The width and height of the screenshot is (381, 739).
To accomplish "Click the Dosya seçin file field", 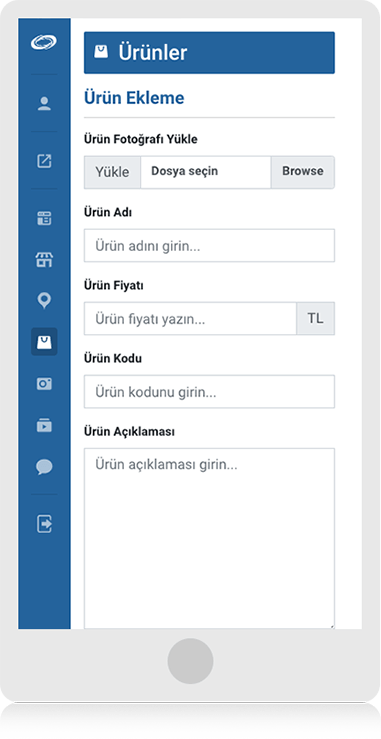I will 206,172.
